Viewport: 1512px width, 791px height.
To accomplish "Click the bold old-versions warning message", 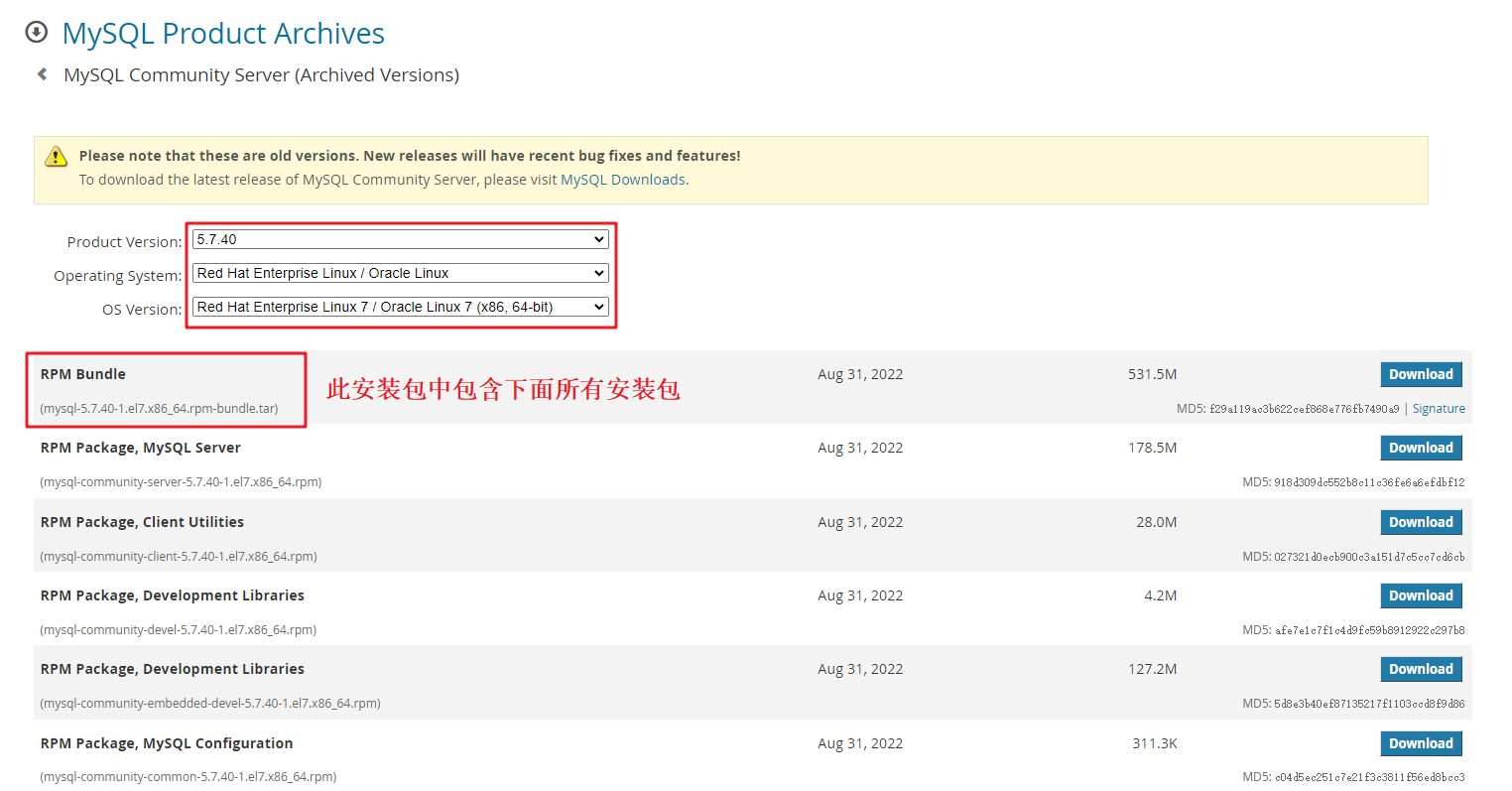I will tap(410, 156).
